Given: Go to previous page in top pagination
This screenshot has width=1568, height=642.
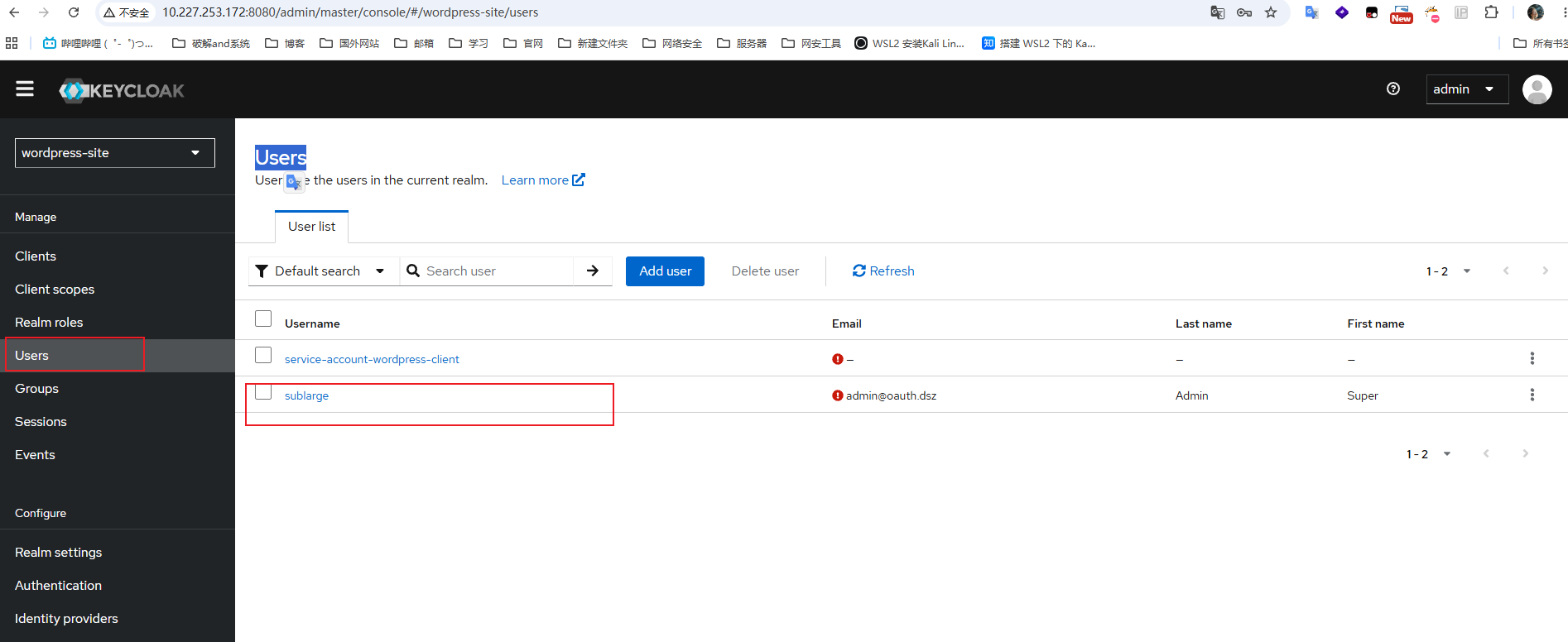Looking at the screenshot, I should (x=1506, y=271).
